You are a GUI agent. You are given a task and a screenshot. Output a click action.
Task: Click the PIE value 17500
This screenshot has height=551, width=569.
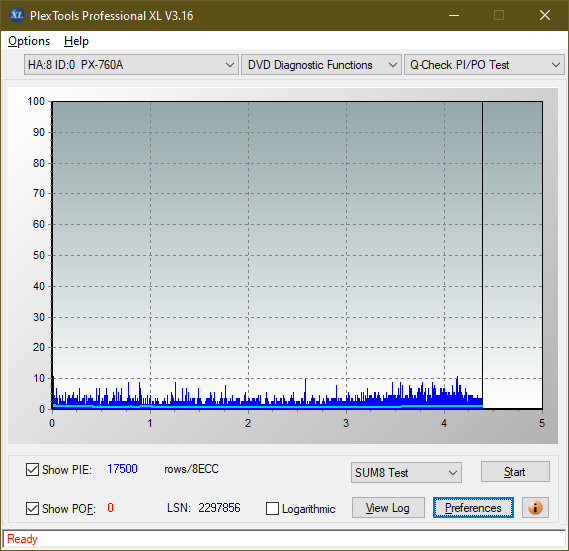pyautogui.click(x=122, y=469)
